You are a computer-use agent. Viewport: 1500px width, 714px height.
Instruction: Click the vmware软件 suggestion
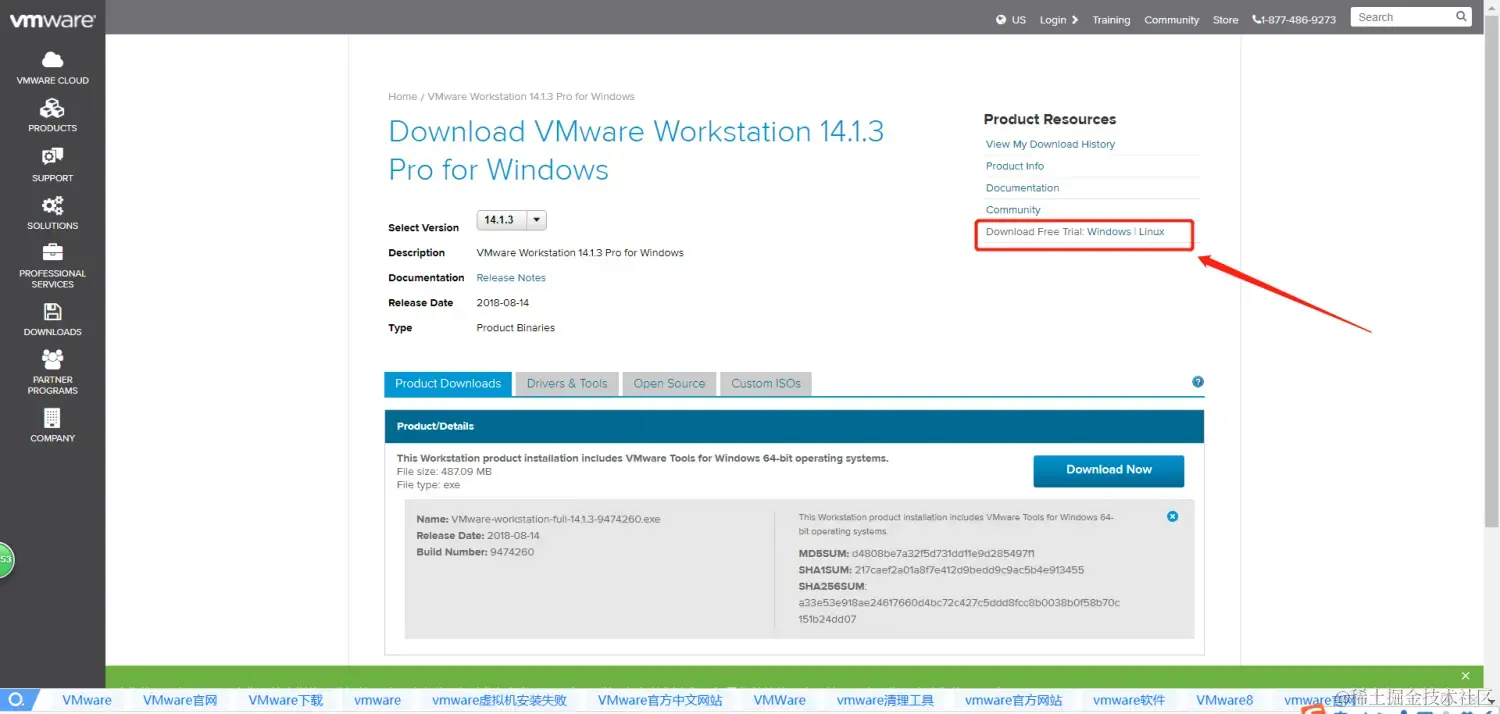point(1129,700)
